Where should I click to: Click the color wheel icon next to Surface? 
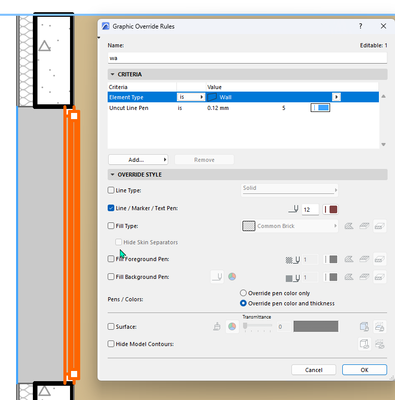coord(232,326)
